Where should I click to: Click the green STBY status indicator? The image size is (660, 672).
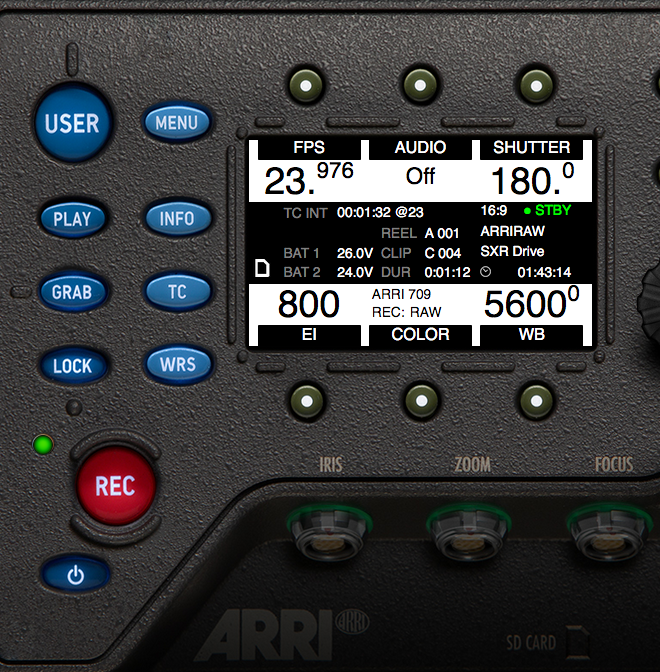(x=548, y=210)
